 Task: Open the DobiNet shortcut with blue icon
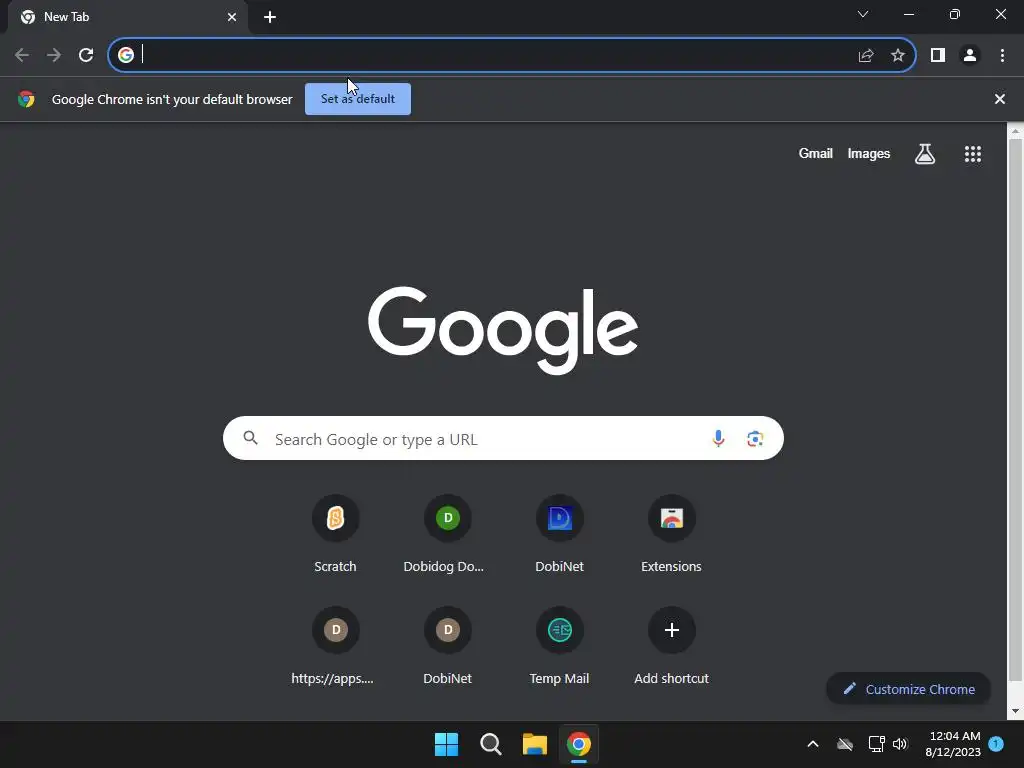pyautogui.click(x=560, y=534)
